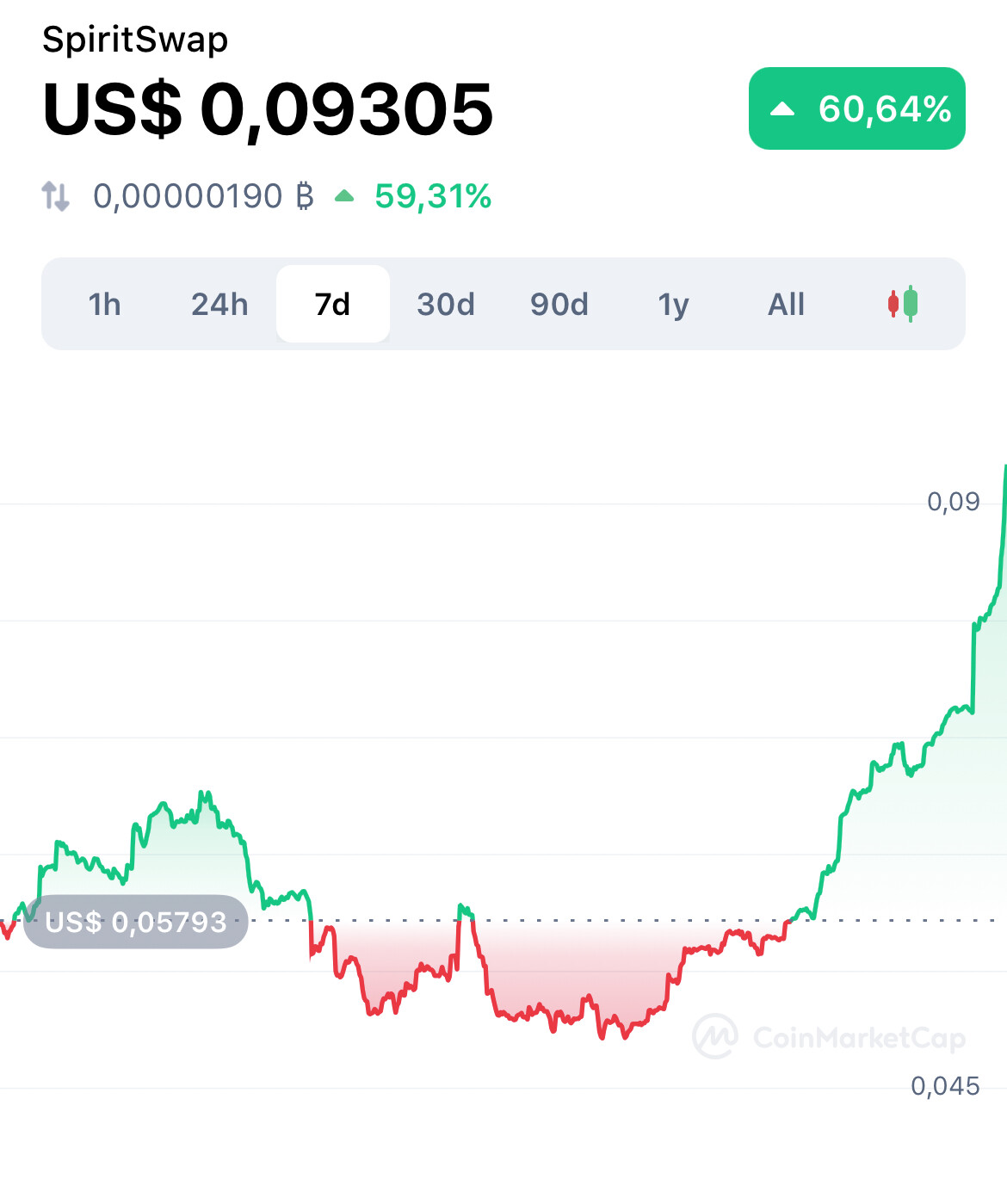Show the 1y price history
Viewport: 1007px width, 1204px height.
(x=673, y=304)
